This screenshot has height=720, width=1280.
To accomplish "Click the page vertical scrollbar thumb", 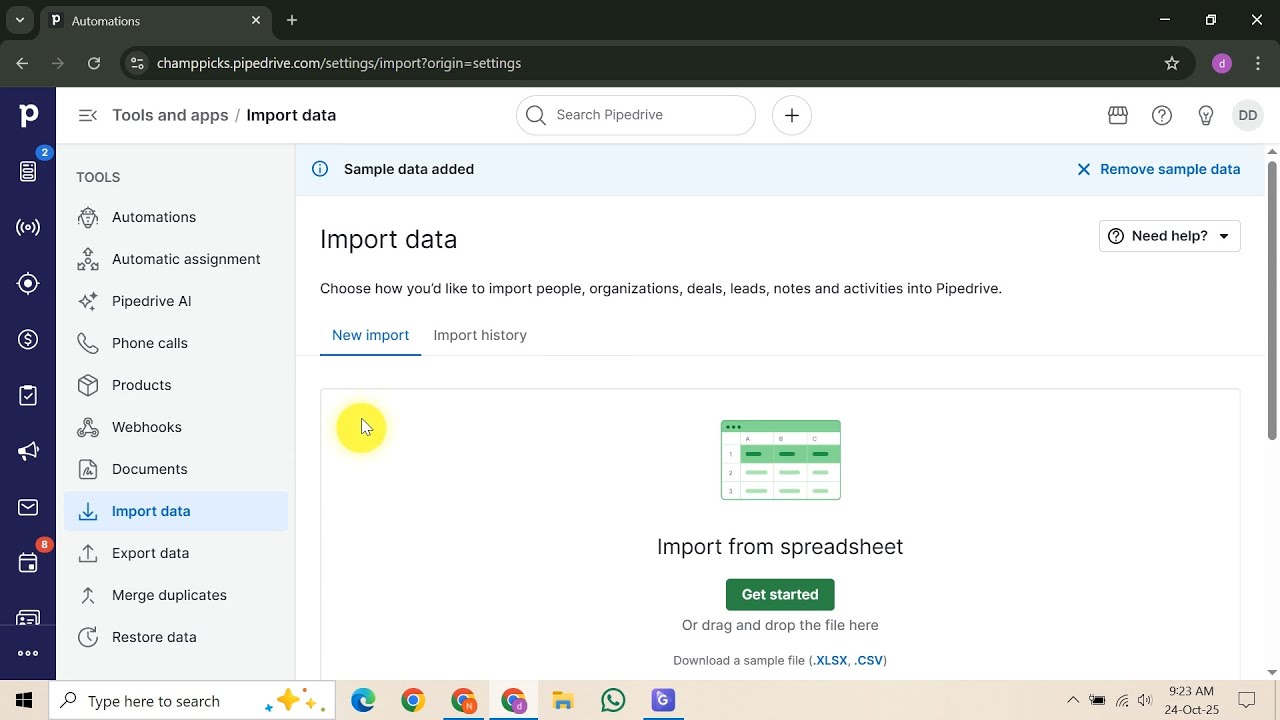I will pos(1272,300).
